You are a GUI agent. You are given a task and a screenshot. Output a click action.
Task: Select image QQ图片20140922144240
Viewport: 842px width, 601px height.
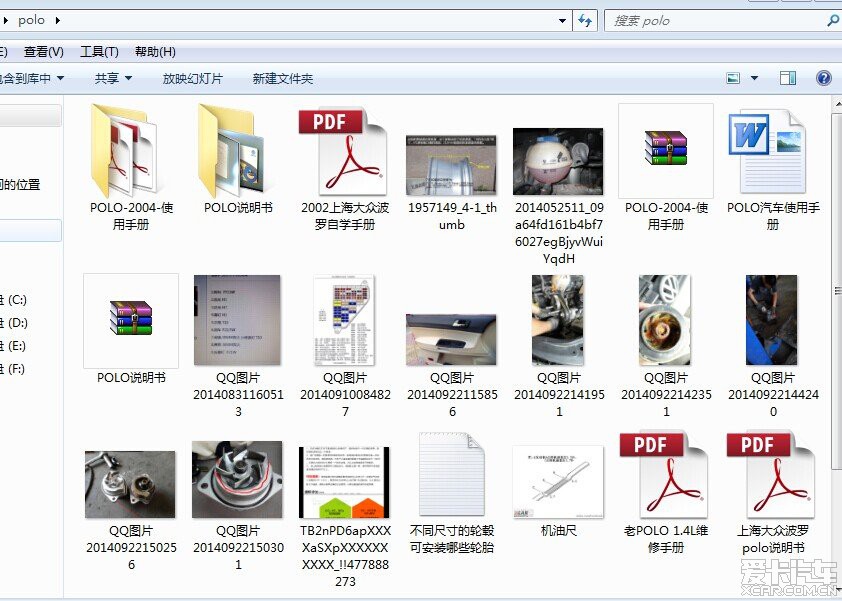coord(772,320)
